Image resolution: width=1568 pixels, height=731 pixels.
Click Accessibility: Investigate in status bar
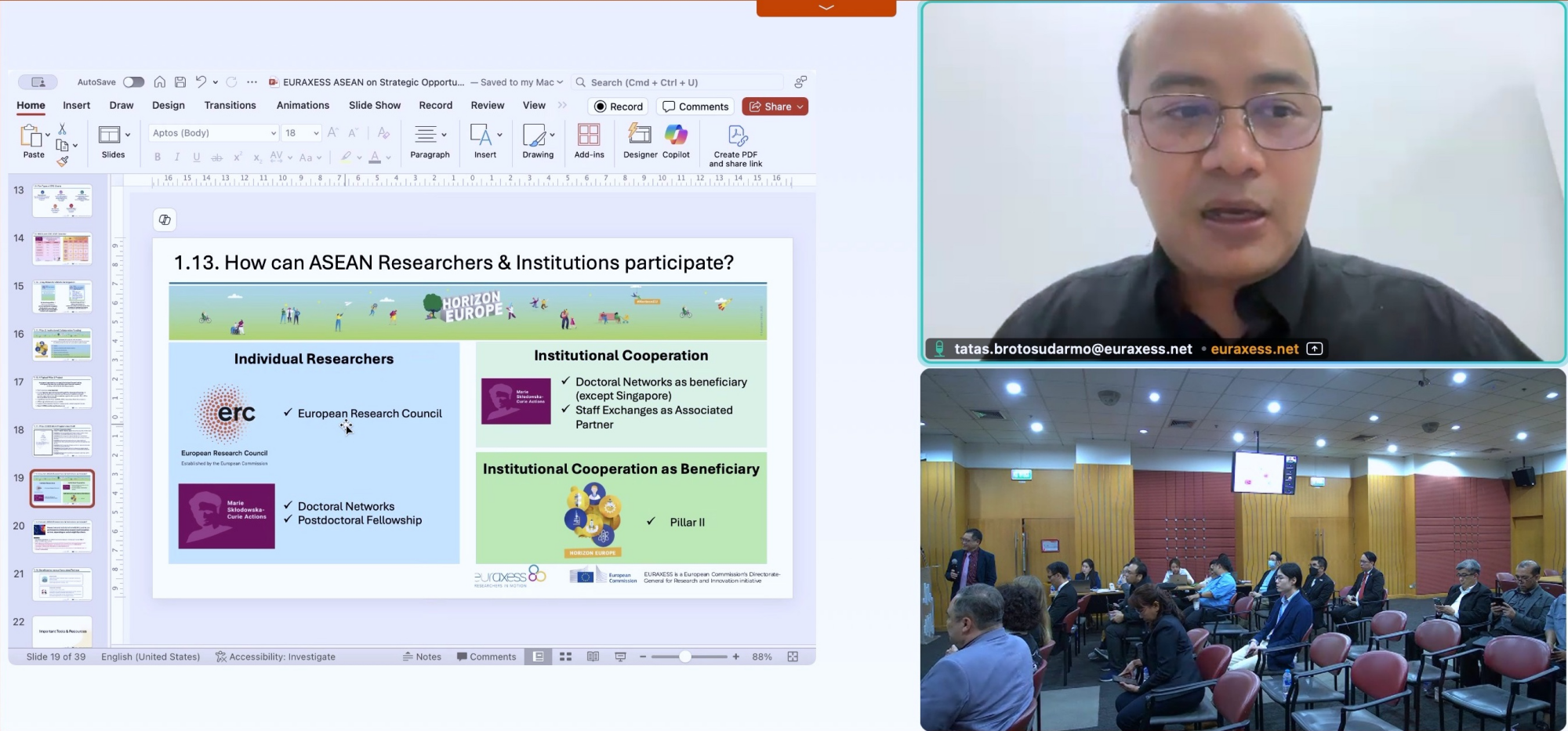275,657
